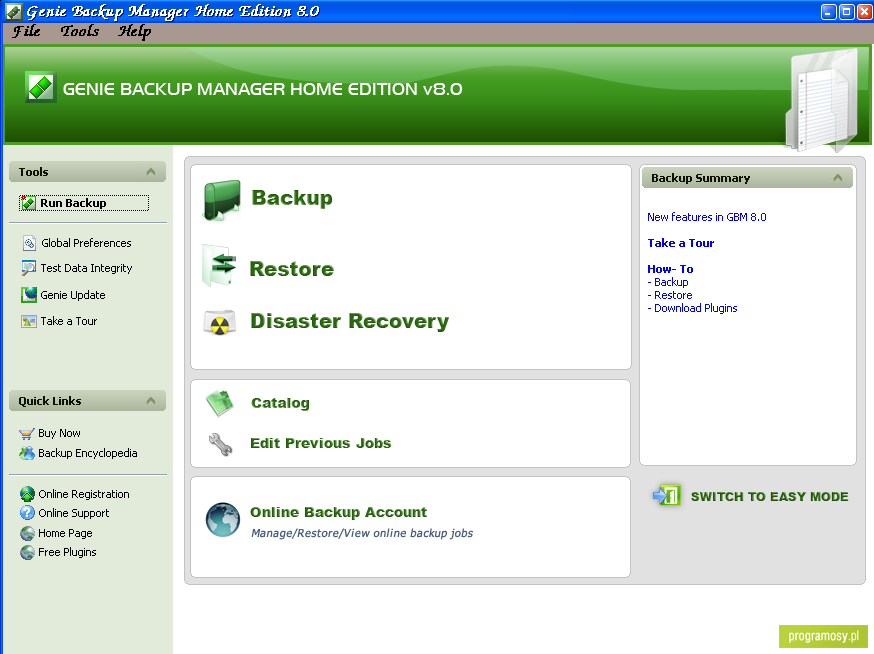Click the Free Plugins globe icon
Image resolution: width=874 pixels, height=654 pixels.
pyautogui.click(x=27, y=553)
